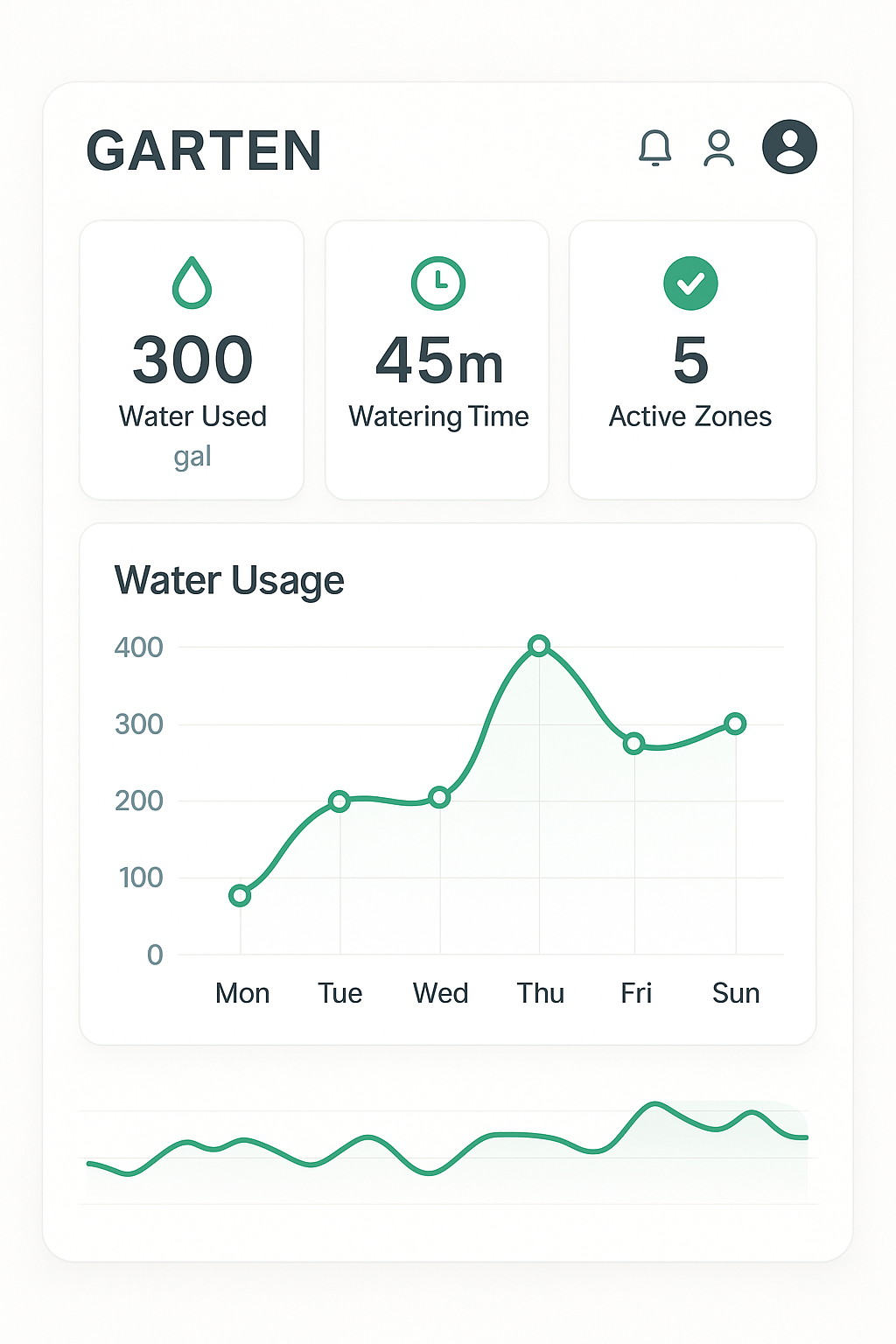Viewport: 896px width, 1344px height.
Task: Open the filled dark profile avatar
Action: point(789,147)
